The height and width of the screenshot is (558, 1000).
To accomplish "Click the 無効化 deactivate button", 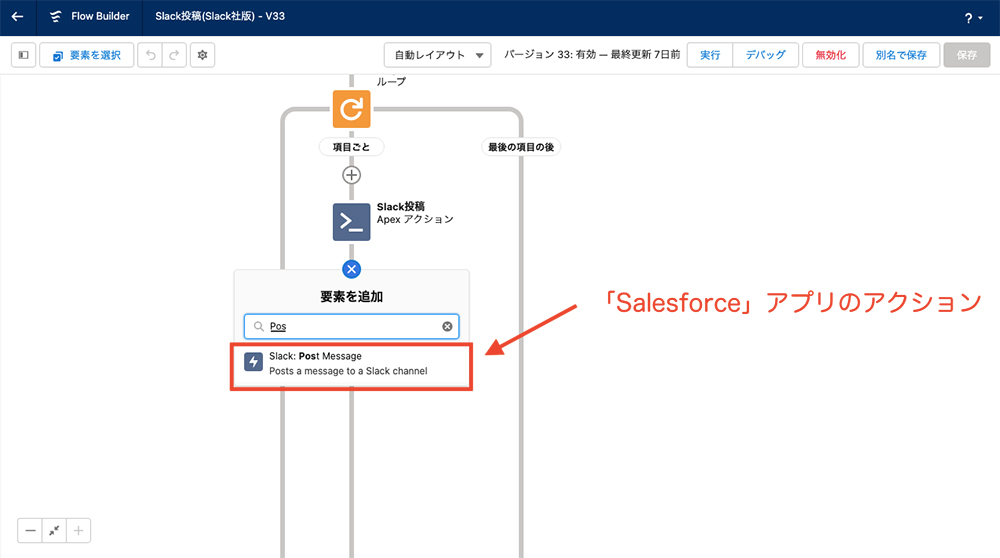I will [x=830, y=55].
